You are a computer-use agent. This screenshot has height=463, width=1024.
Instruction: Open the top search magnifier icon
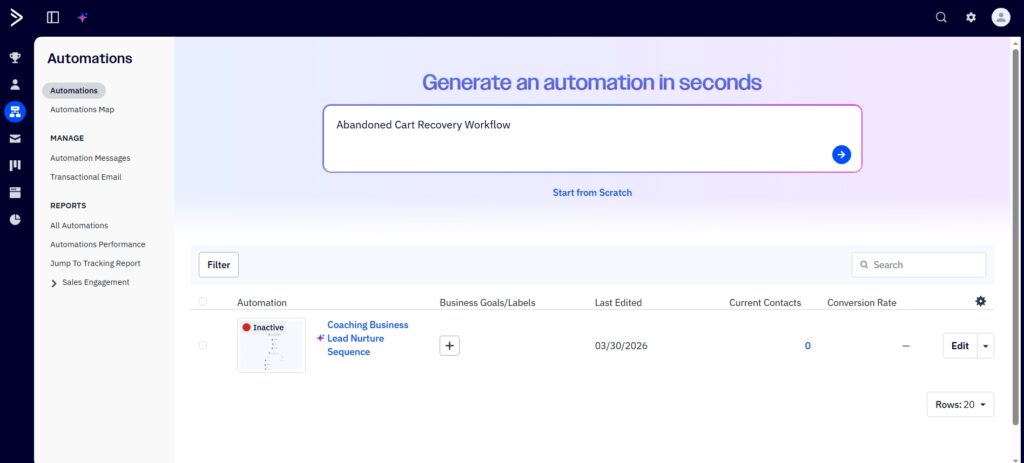(941, 18)
